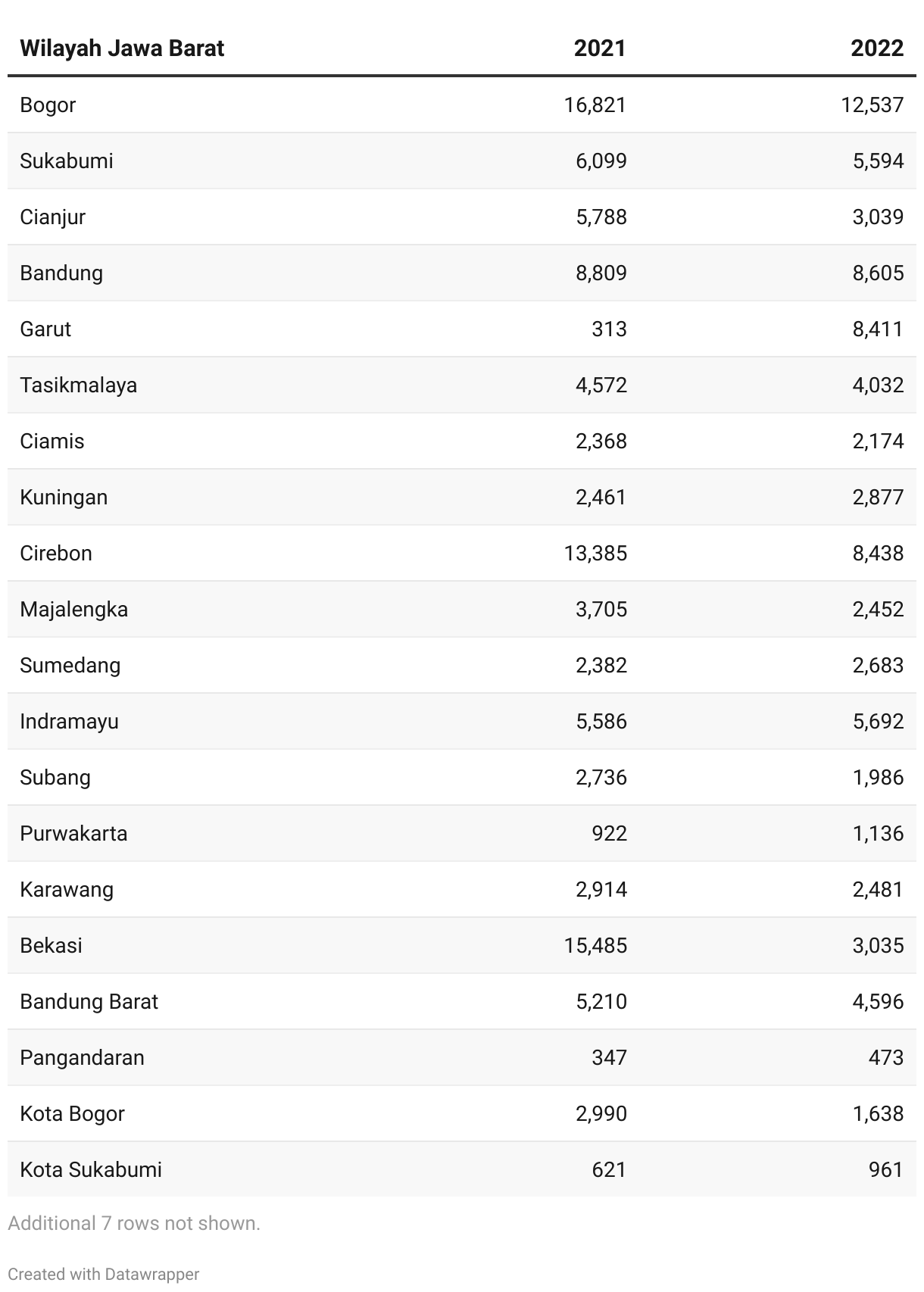This screenshot has width=924, height=1292.
Task: Select Sukabumi's 2021 value 6,099
Action: (x=601, y=161)
